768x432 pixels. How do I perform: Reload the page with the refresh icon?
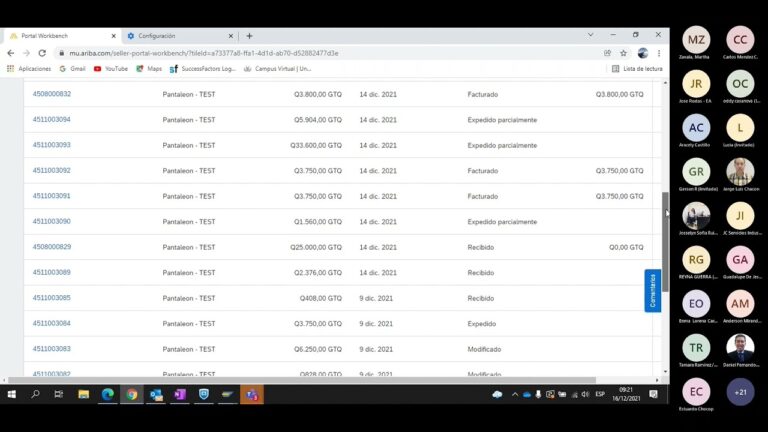[x=42, y=53]
